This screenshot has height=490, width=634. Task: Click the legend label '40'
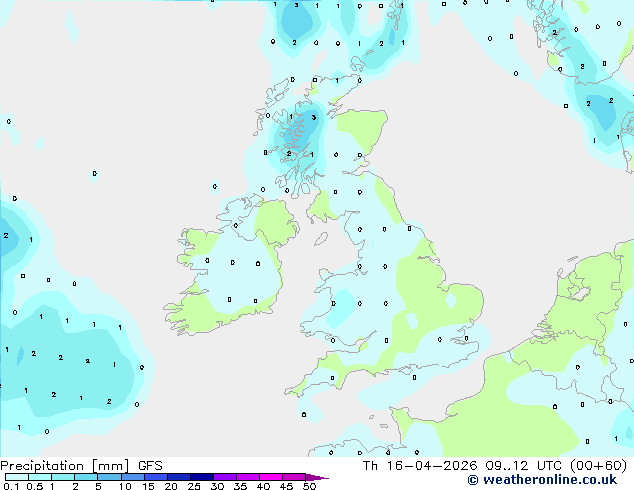point(263,486)
